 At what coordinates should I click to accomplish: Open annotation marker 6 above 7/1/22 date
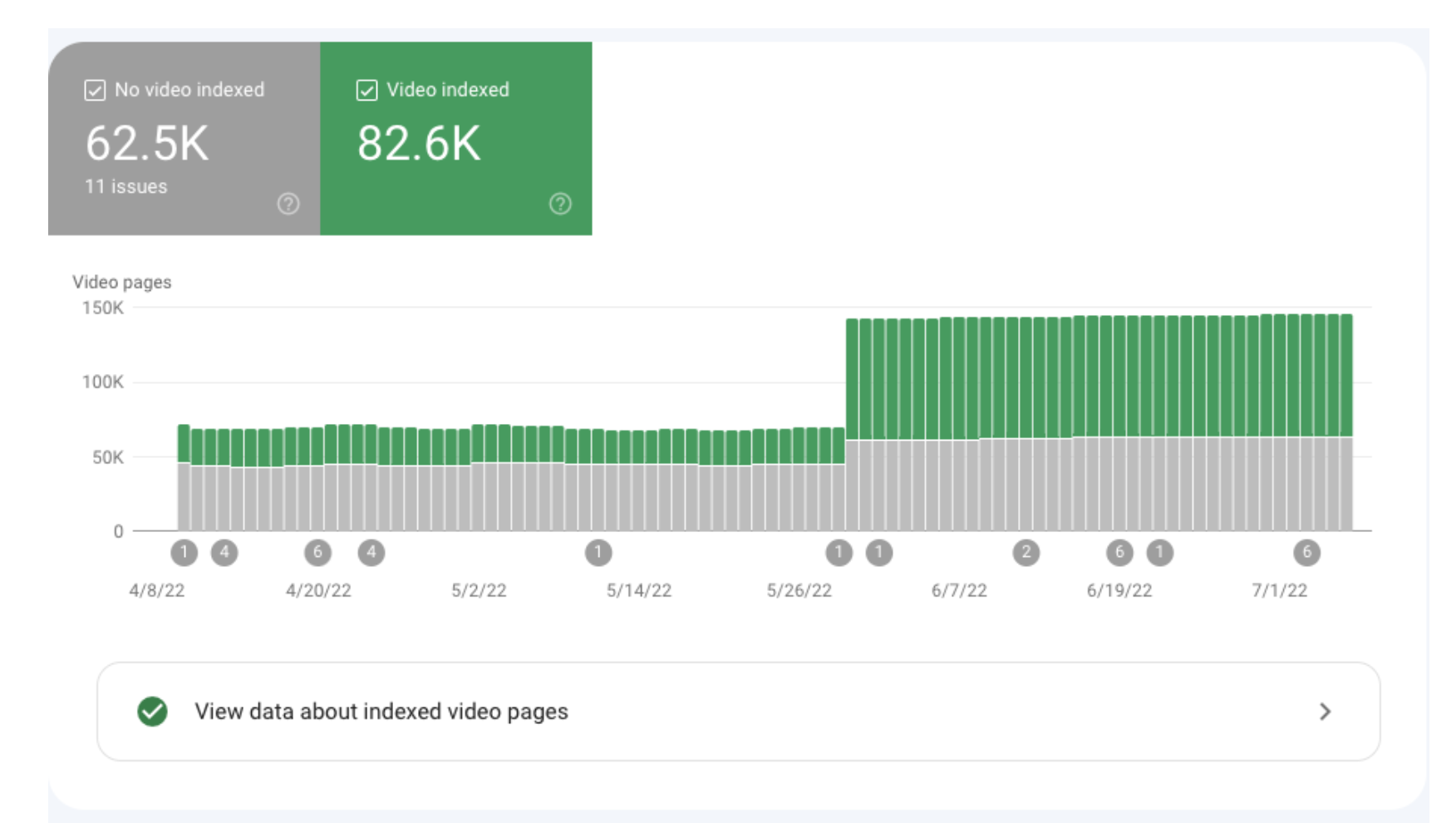pyautogui.click(x=1306, y=552)
